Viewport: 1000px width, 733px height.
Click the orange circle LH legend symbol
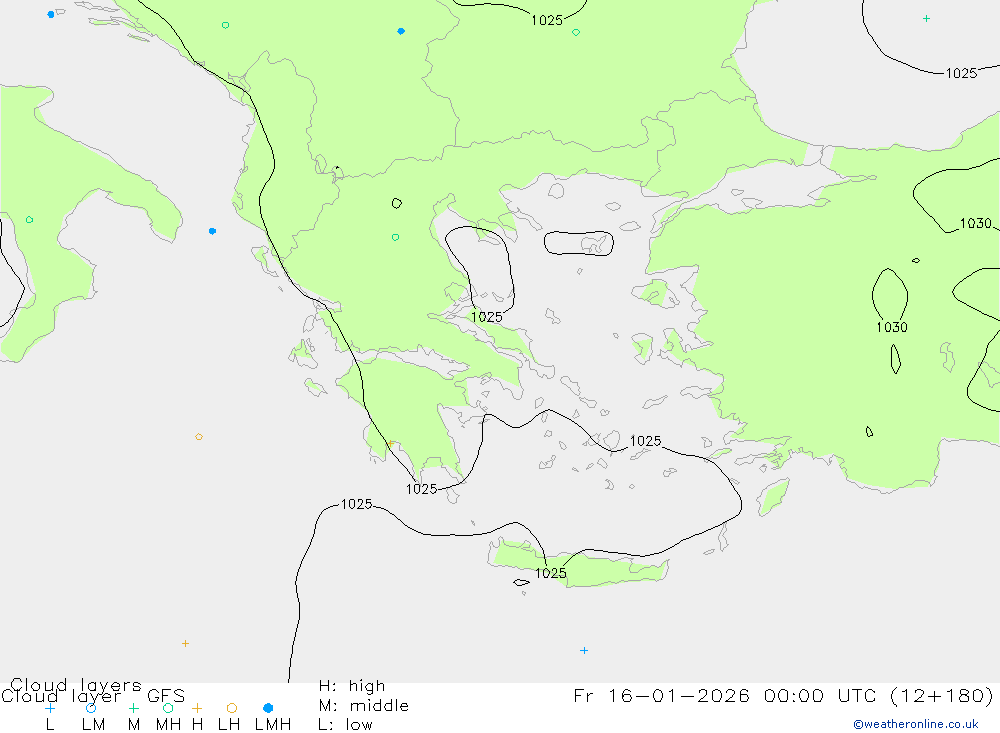click(x=232, y=708)
